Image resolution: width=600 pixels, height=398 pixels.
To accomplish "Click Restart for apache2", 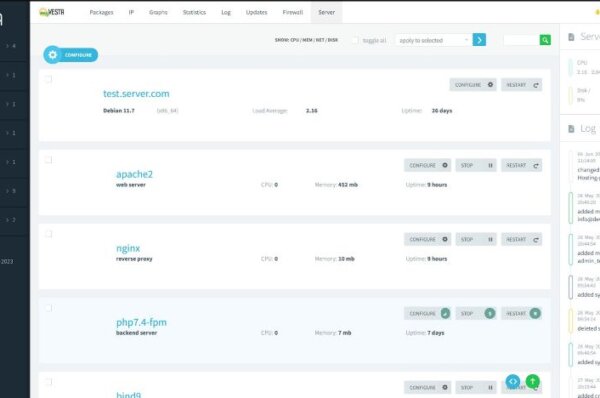I will tap(522, 165).
